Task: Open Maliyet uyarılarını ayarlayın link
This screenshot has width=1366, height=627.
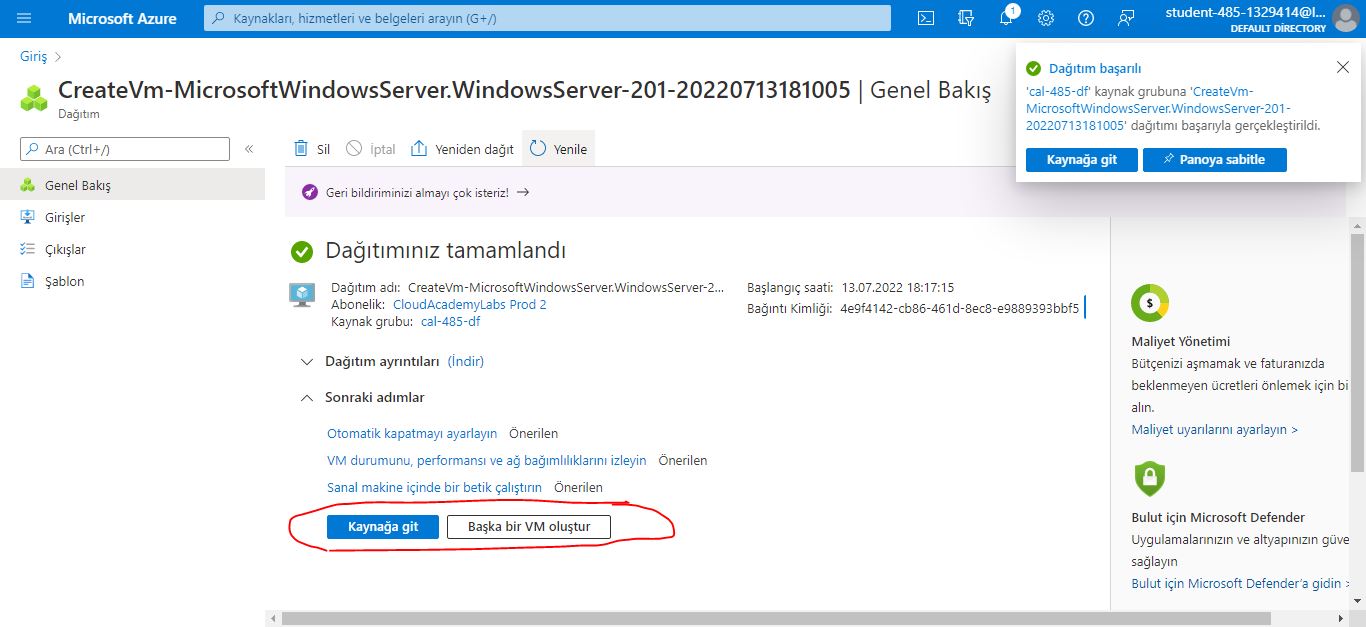Action: 1215,429
